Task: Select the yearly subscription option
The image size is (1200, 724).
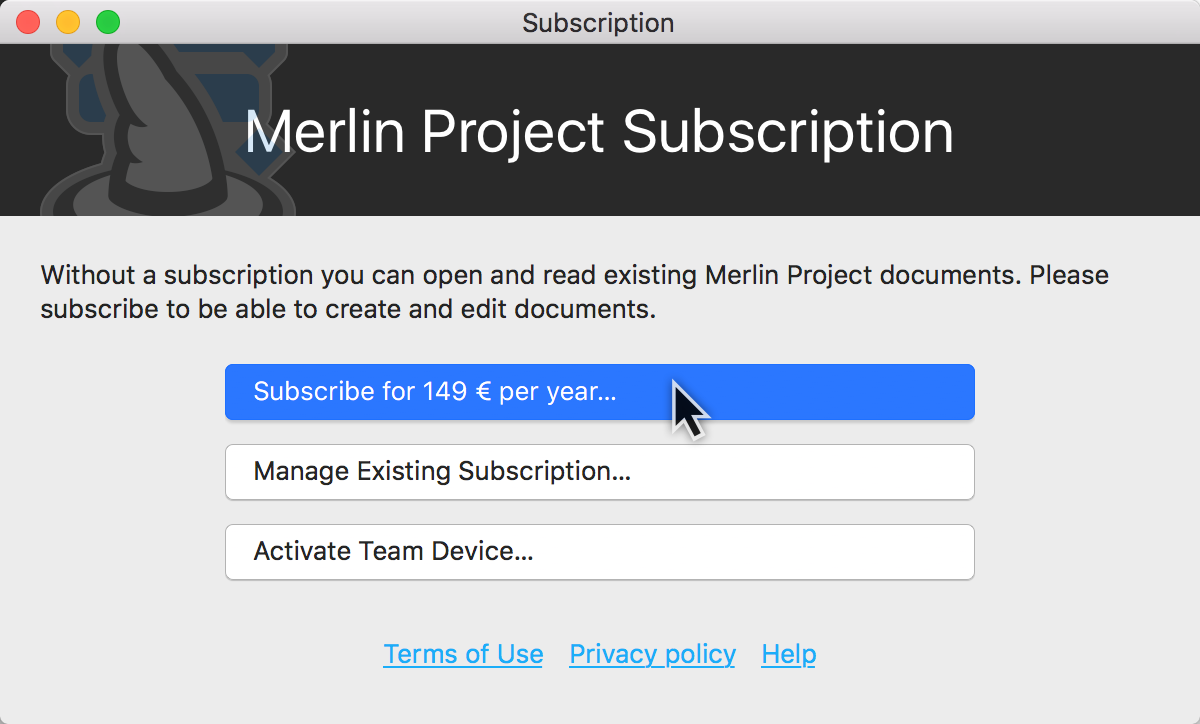Action: (x=600, y=392)
